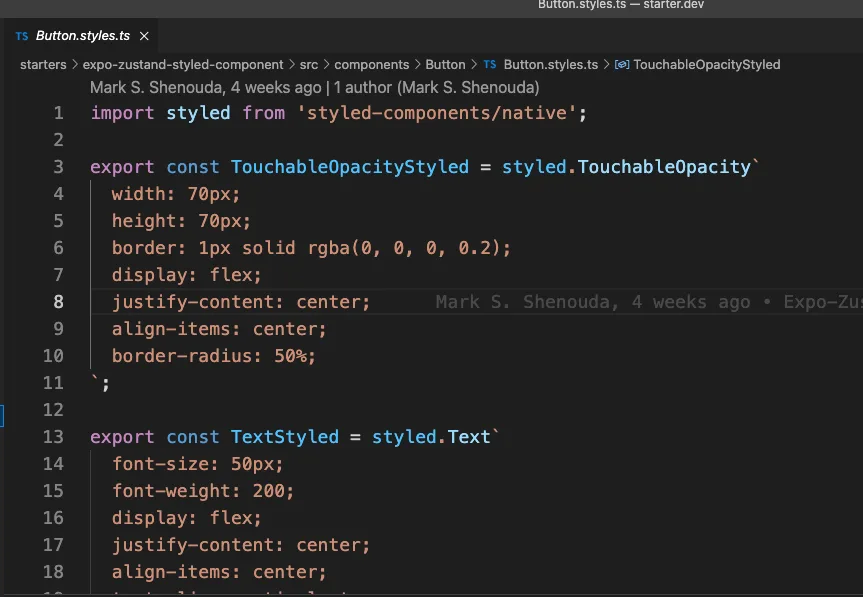The image size is (863, 597).
Task: Open the starters breadcrumb item
Action: pyautogui.click(x=41, y=64)
